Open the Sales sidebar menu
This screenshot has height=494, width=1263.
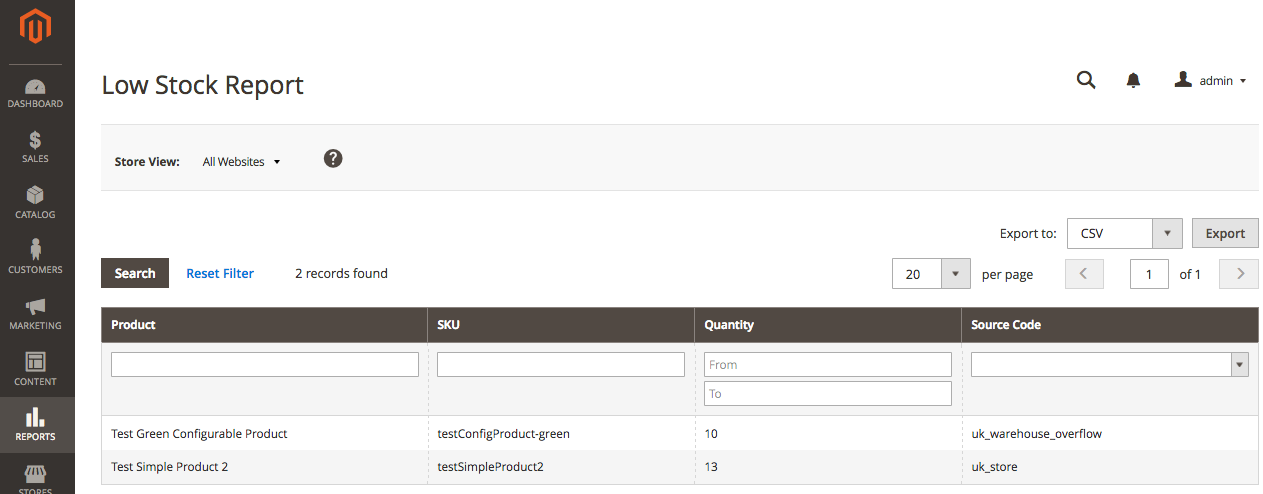pos(36,149)
